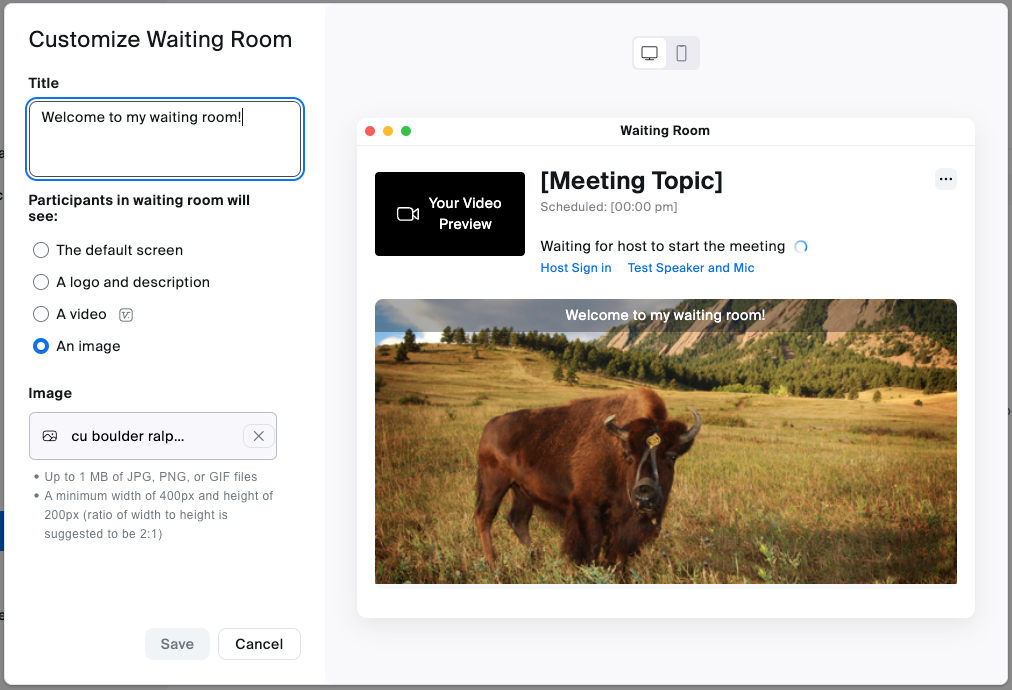This screenshot has width=1012, height=690.
Task: Remove the uploaded cu boulder image
Action: [258, 436]
